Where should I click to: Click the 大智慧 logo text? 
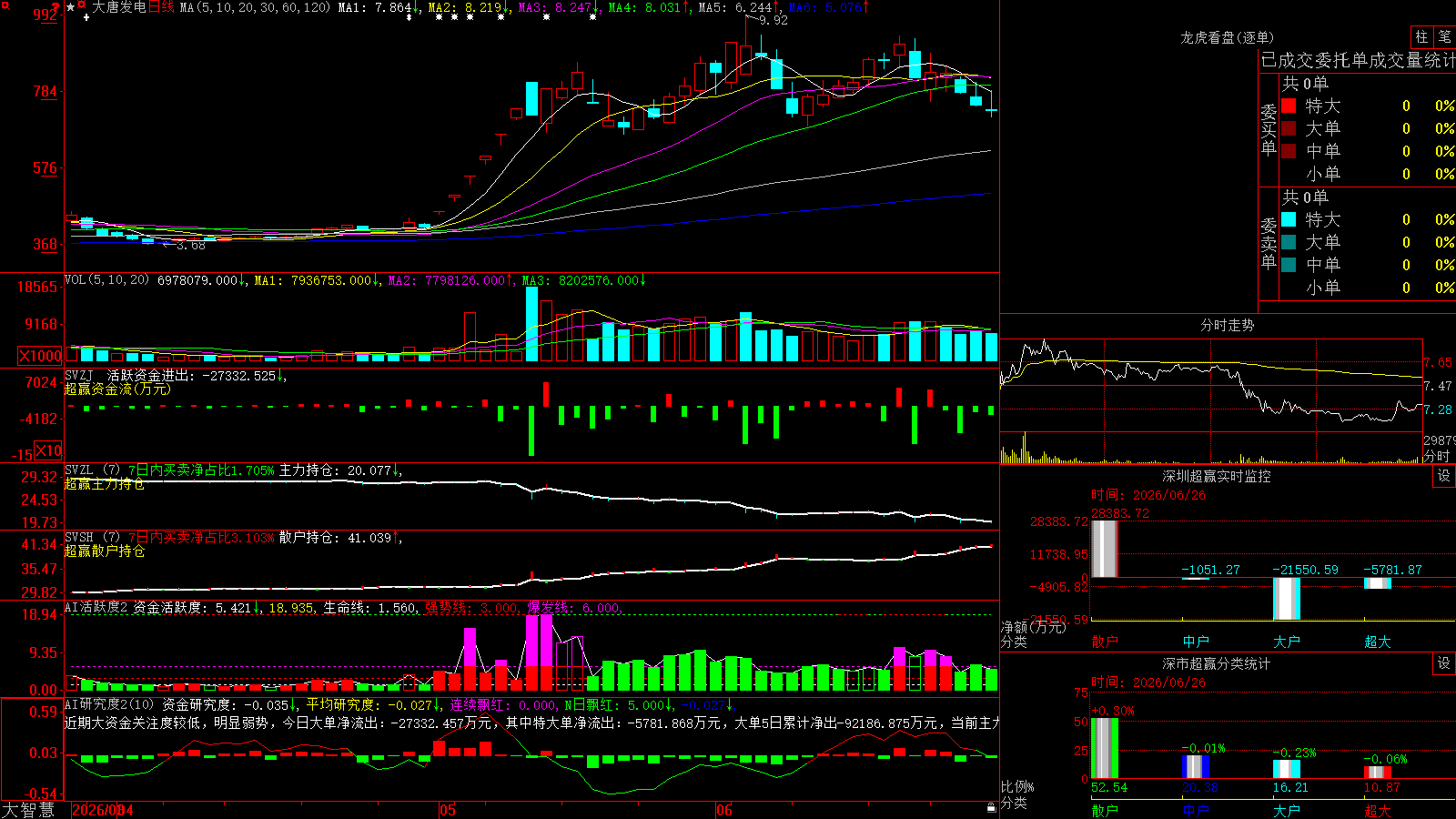(28, 810)
